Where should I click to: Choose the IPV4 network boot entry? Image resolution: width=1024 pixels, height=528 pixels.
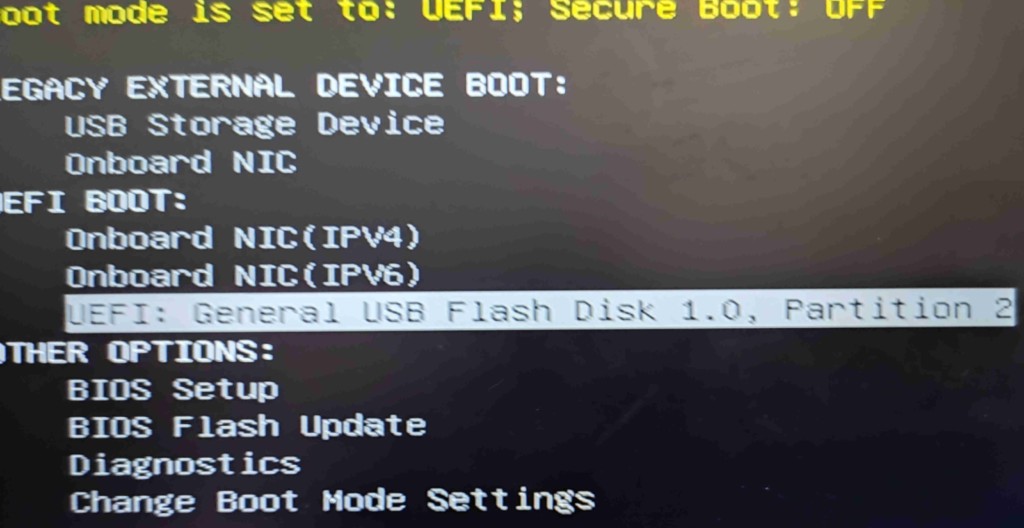pos(243,238)
